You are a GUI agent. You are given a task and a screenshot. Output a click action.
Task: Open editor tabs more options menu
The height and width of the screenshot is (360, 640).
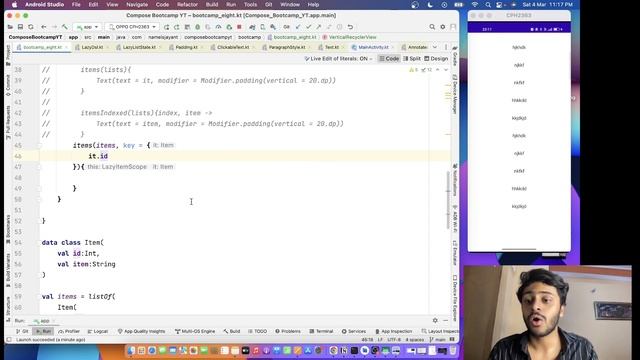click(446, 47)
